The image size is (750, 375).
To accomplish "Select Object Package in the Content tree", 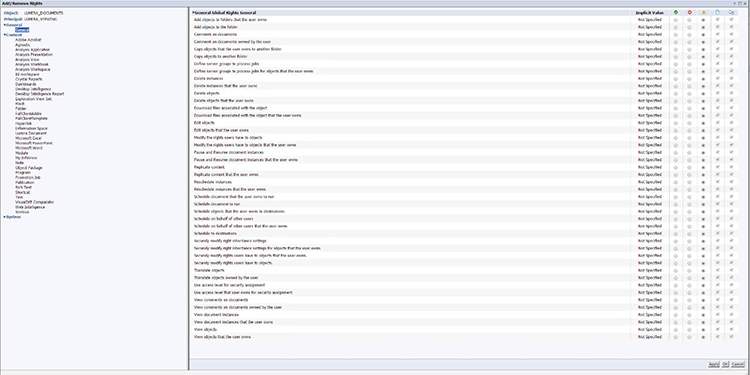I will 28,168.
